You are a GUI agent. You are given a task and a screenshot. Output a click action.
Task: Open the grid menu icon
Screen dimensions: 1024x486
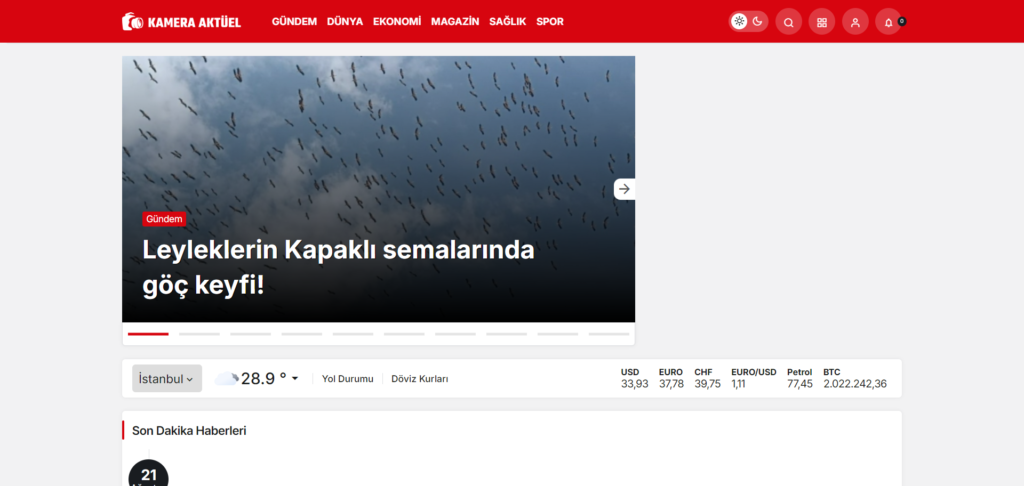point(821,22)
